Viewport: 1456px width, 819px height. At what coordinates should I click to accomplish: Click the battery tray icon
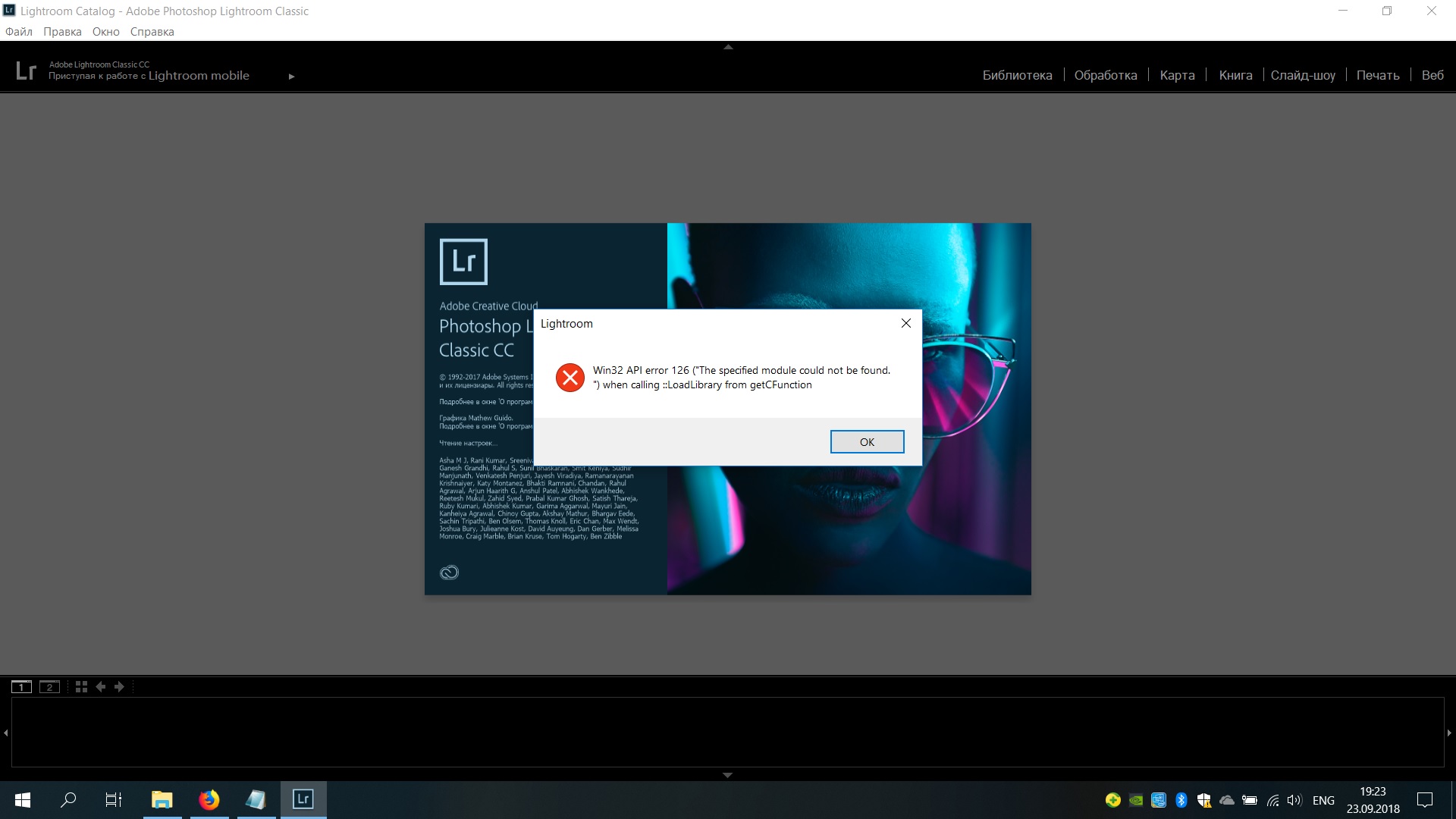[1250, 800]
